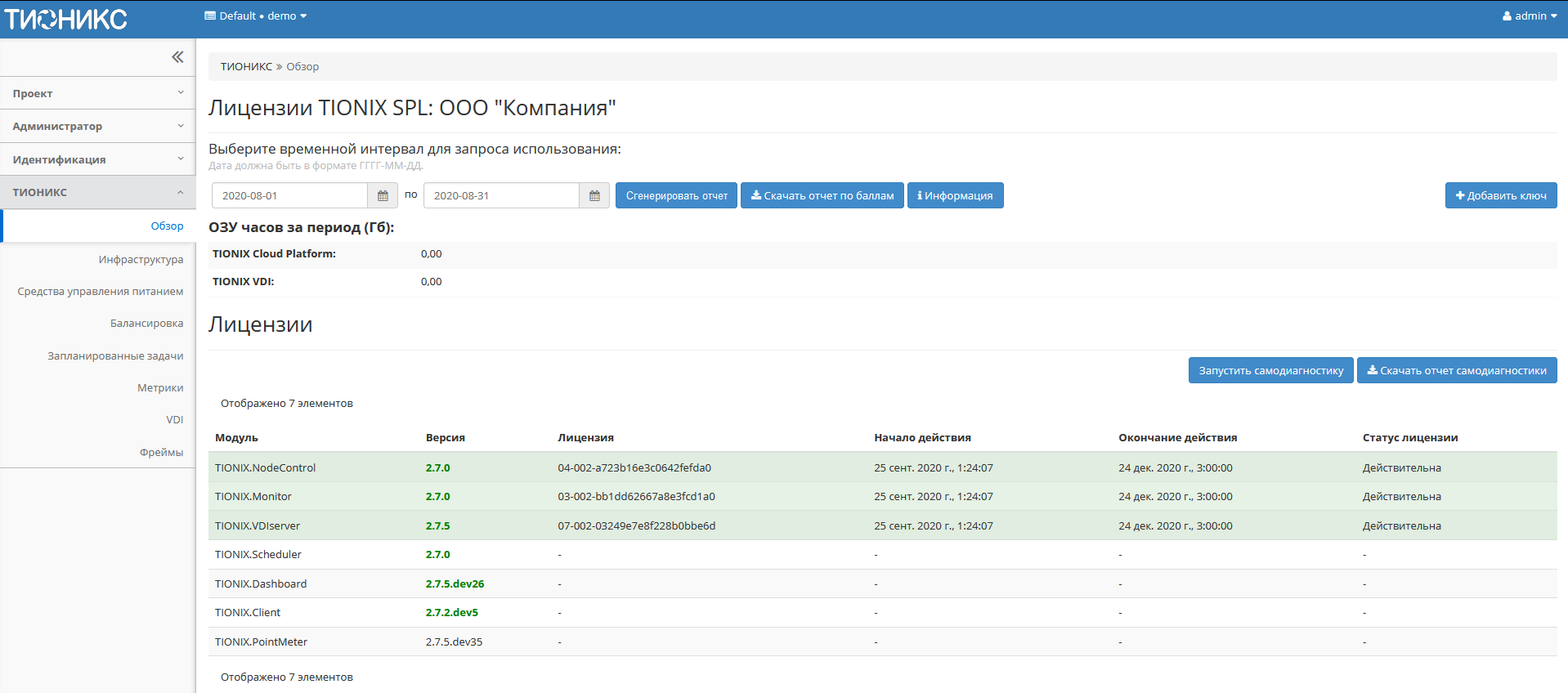Run Запустить самодиагностику
The height and width of the screenshot is (693, 1568).
[1270, 371]
